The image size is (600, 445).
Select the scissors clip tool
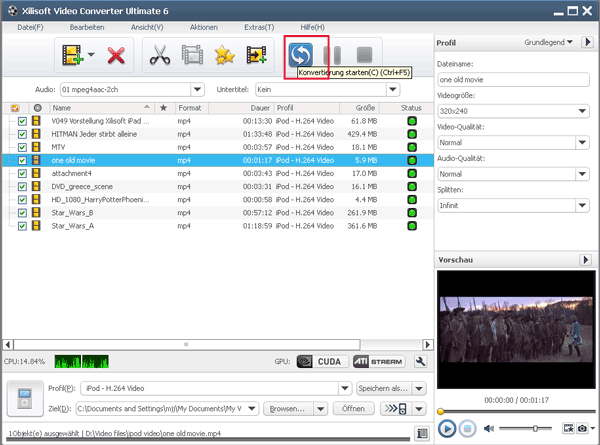pos(160,55)
